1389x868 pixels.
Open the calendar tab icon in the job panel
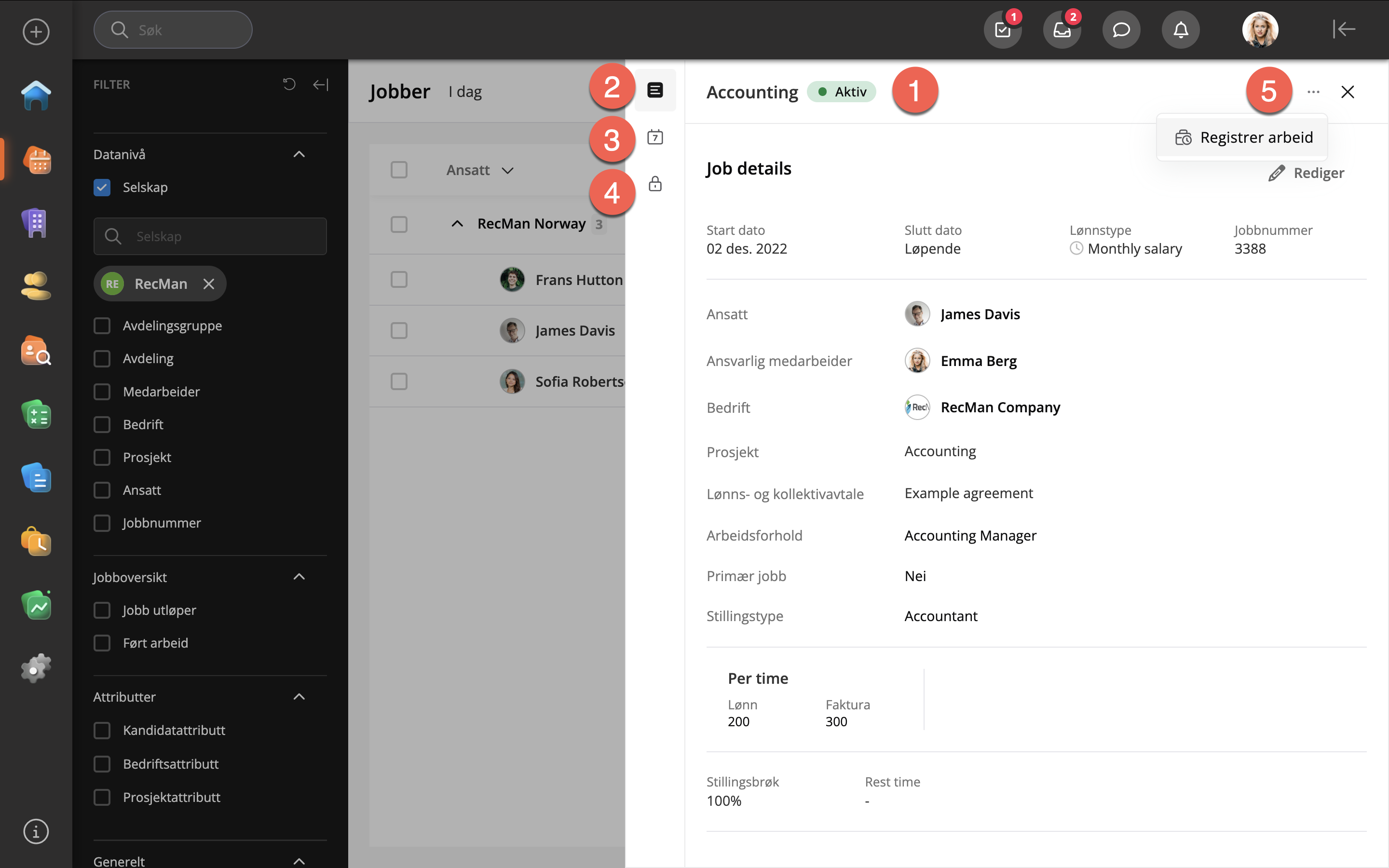coord(655,136)
